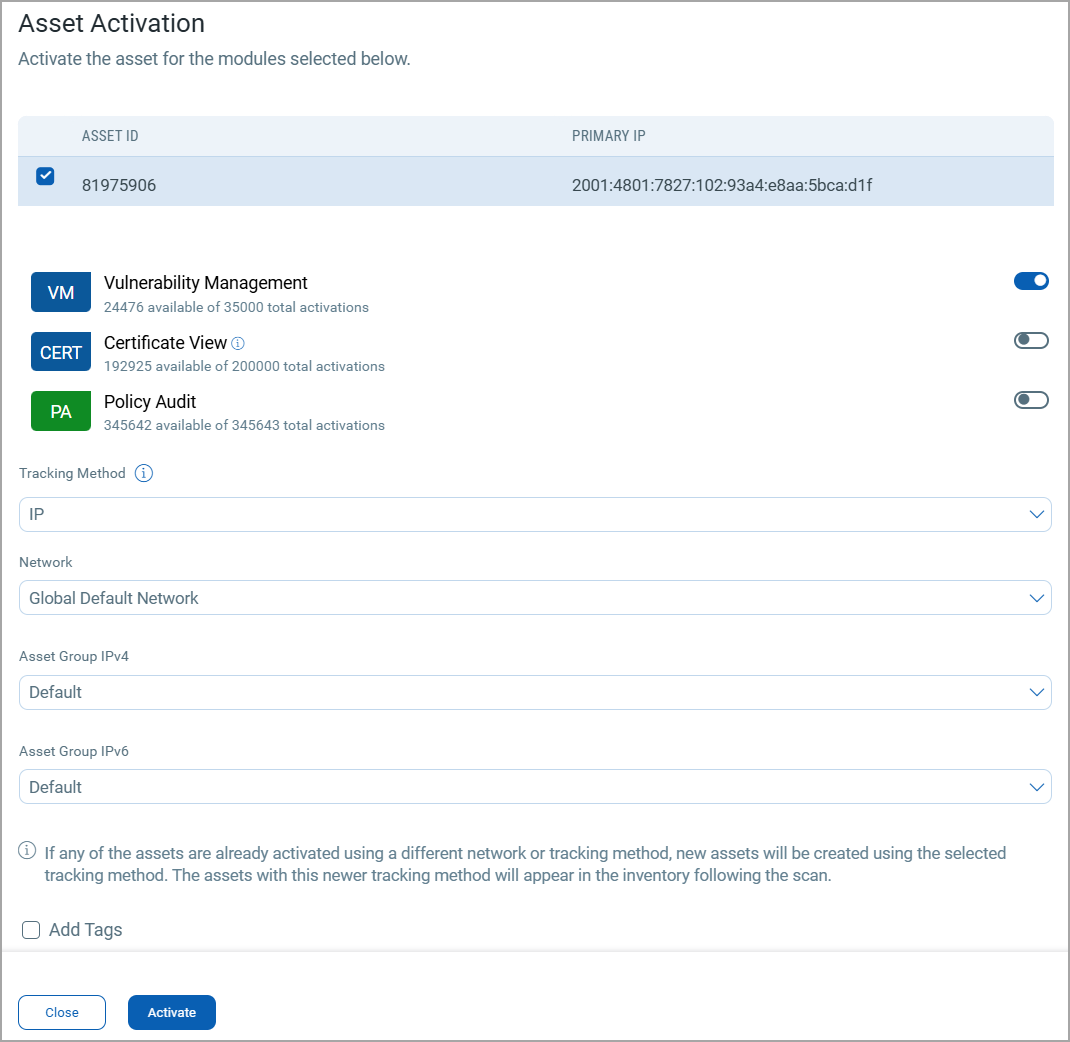Select the primary IP address cell

click(x=722, y=185)
